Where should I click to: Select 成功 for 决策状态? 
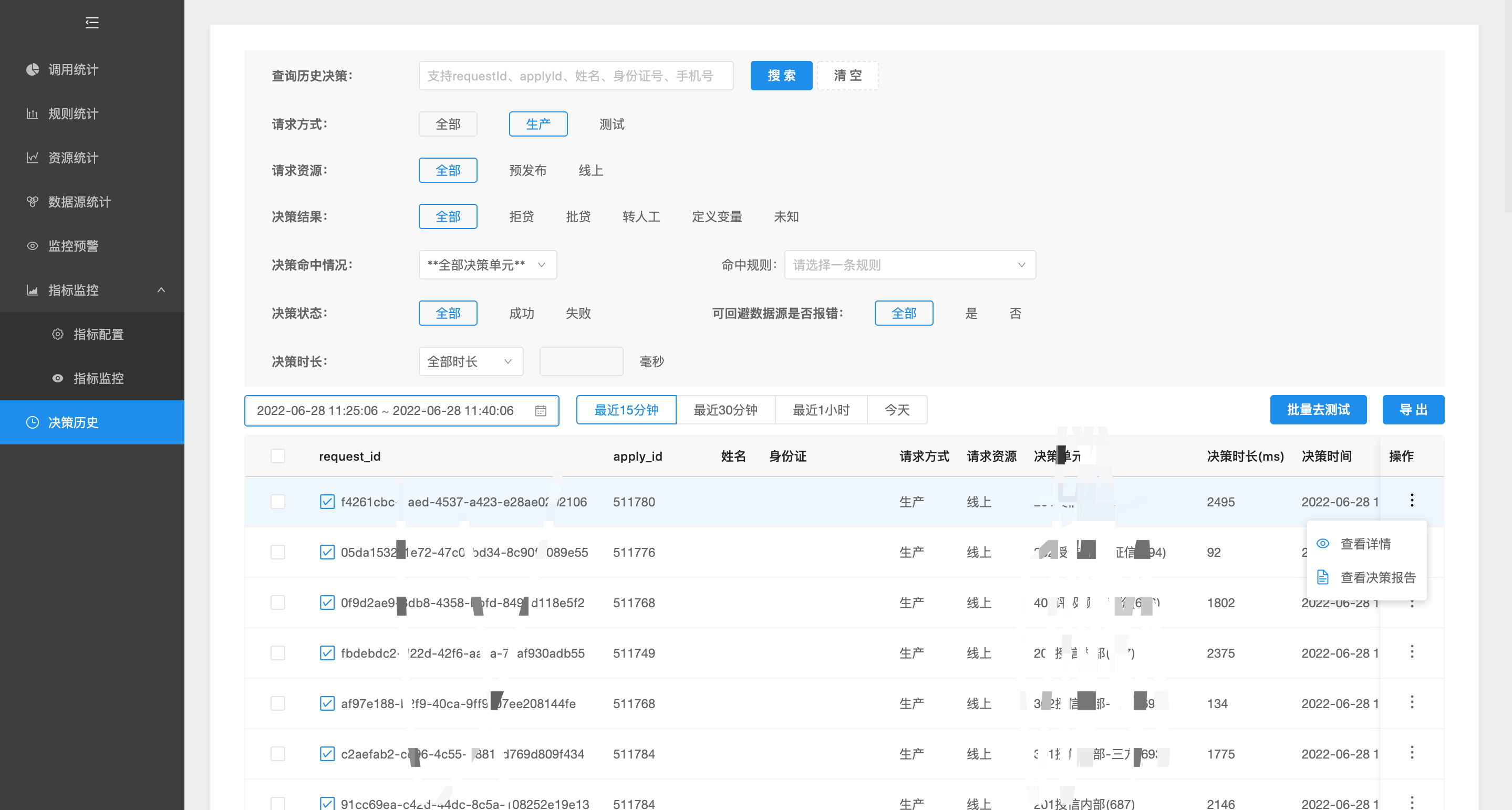(521, 313)
